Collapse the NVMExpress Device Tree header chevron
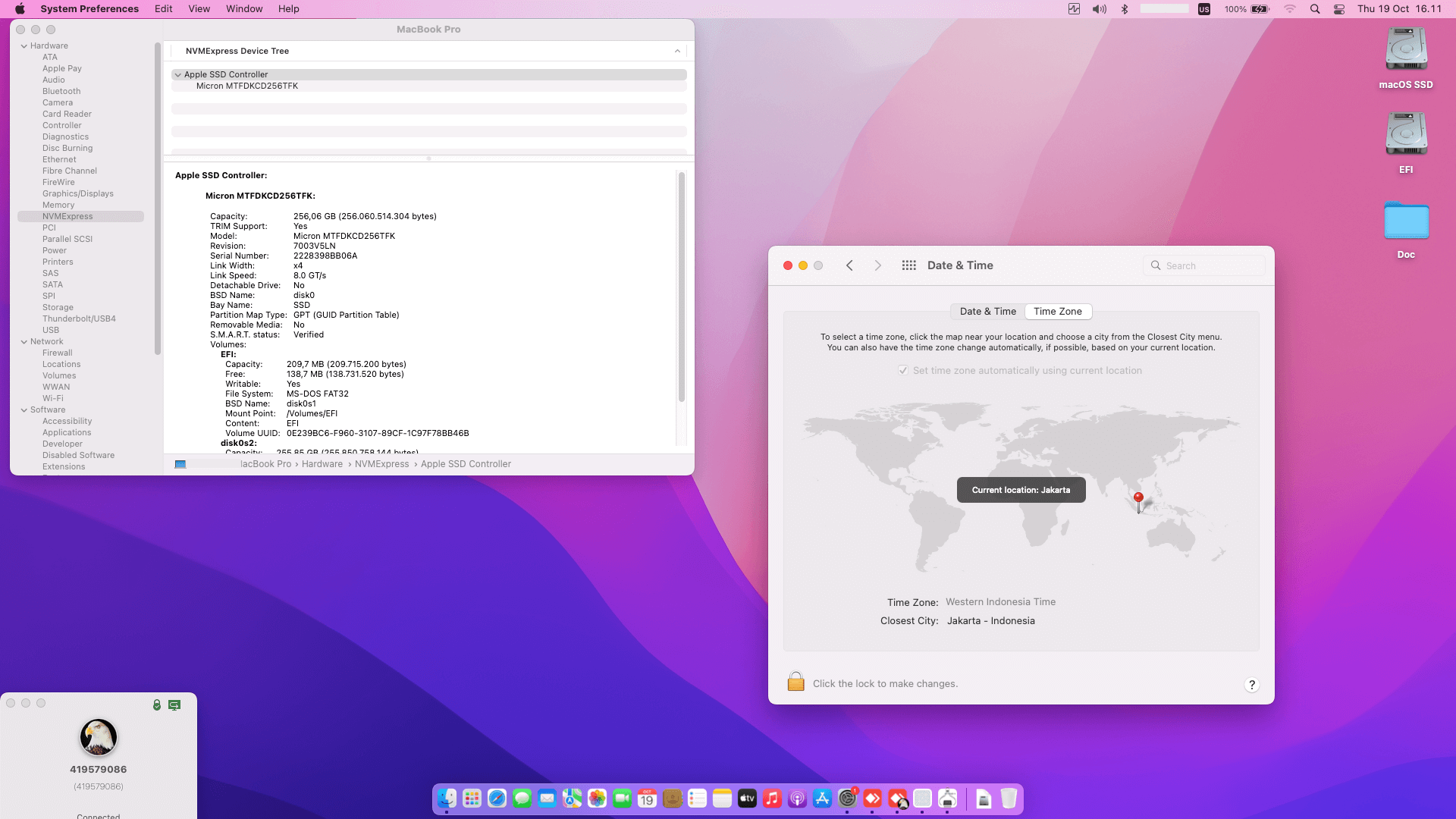The height and width of the screenshot is (819, 1456). pos(677,52)
